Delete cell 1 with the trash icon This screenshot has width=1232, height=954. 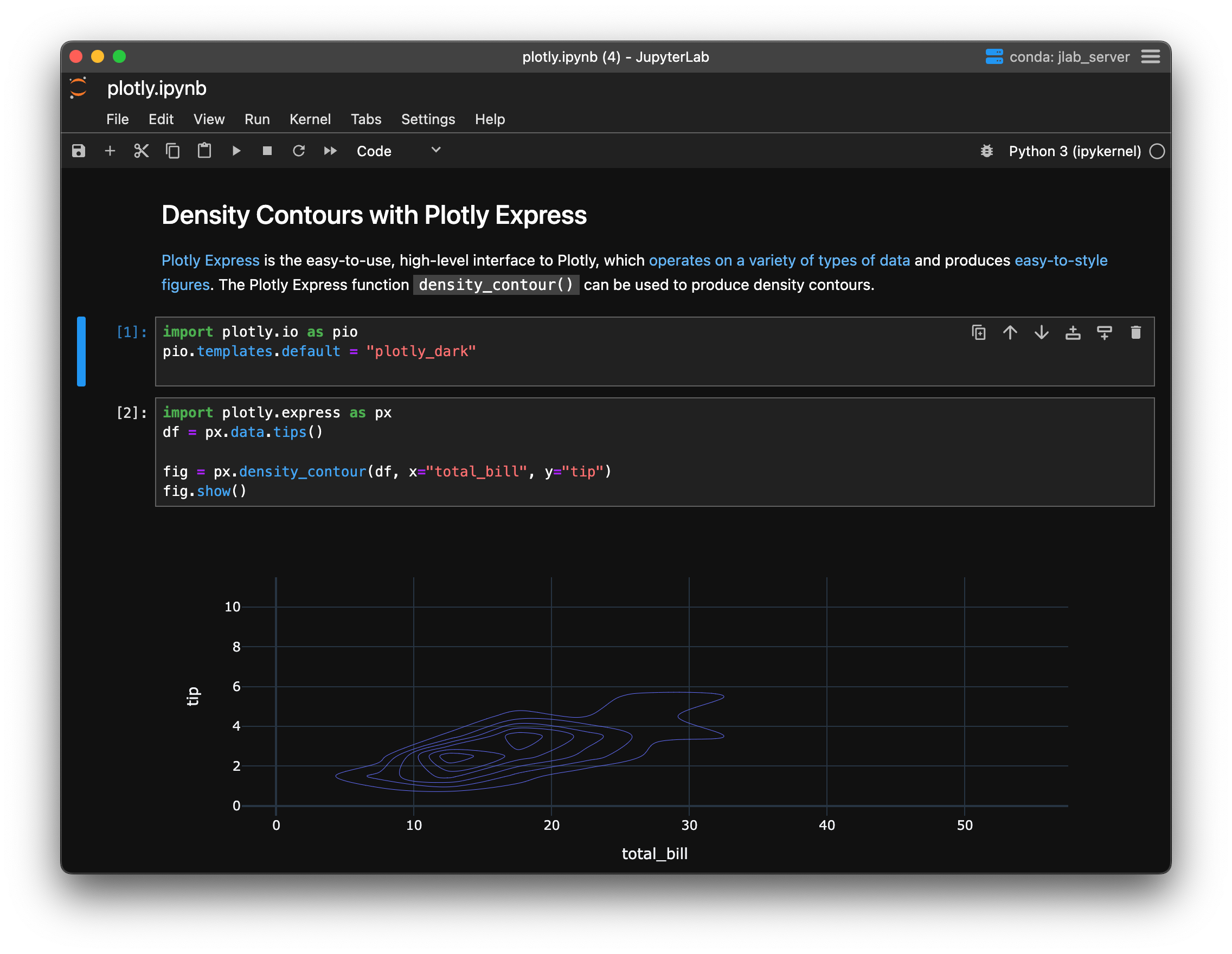1136,333
